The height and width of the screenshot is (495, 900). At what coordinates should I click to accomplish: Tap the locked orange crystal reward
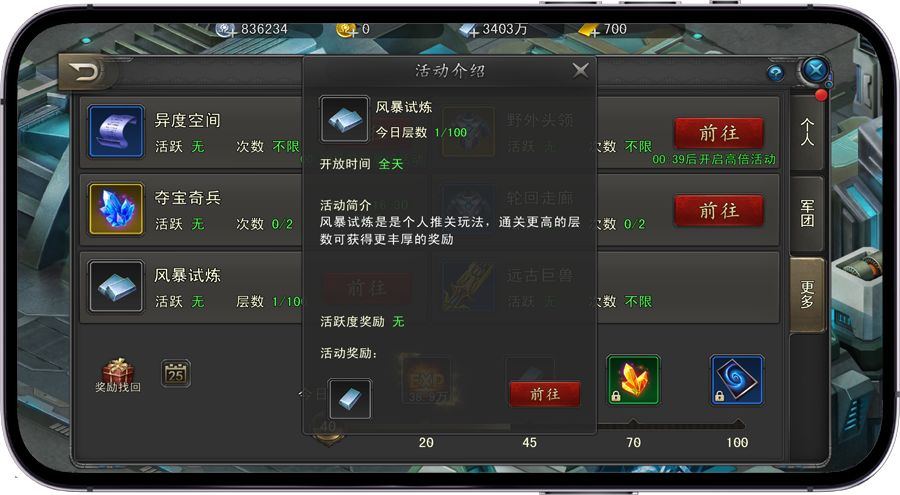point(634,380)
